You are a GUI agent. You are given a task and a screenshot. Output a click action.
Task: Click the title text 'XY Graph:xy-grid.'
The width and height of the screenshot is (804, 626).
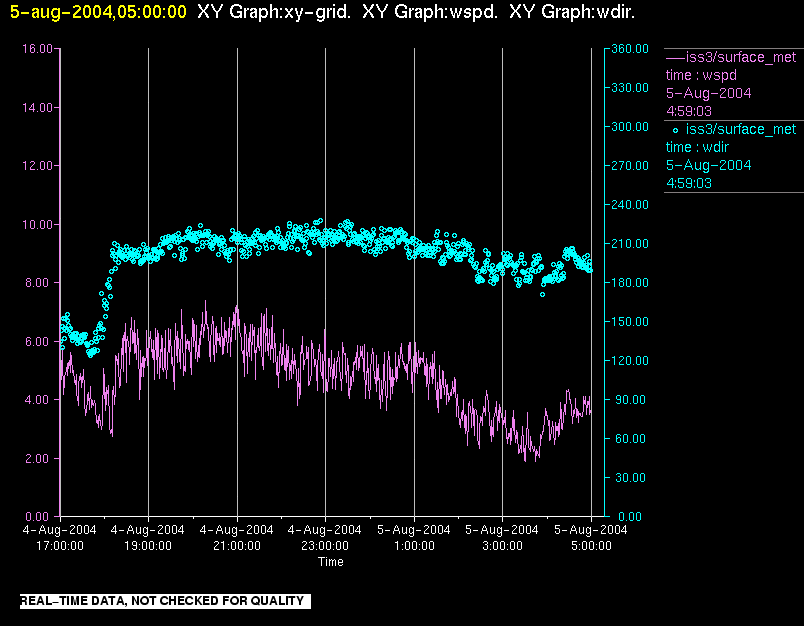point(274,12)
